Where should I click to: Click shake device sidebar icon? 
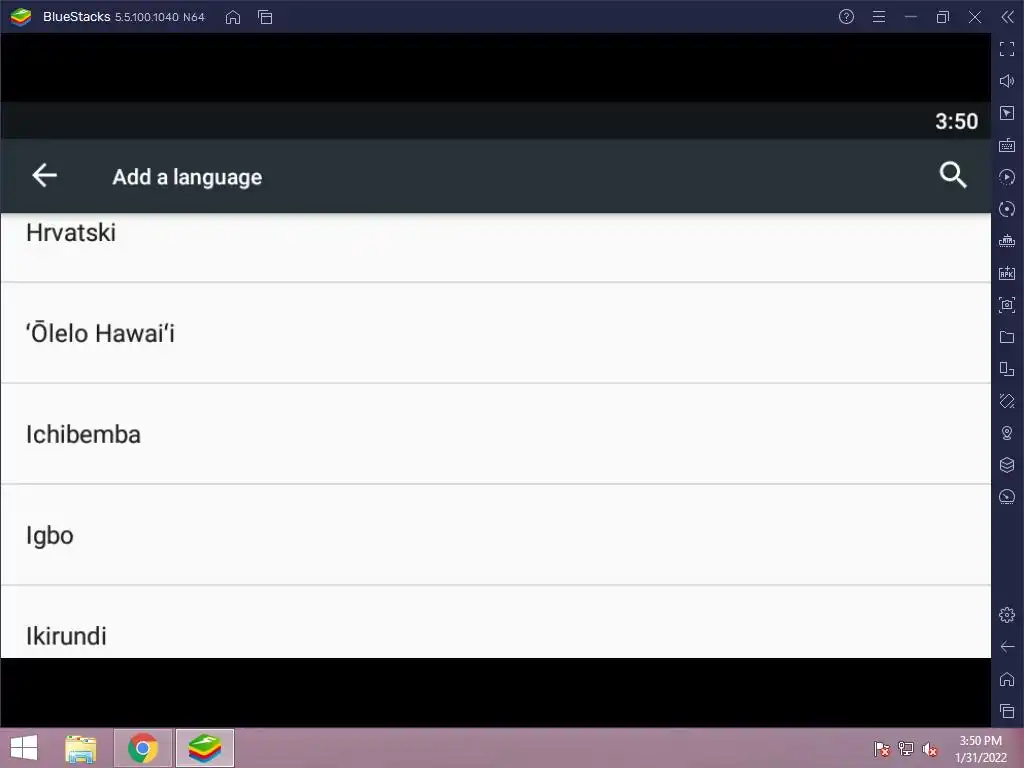pyautogui.click(x=1007, y=401)
